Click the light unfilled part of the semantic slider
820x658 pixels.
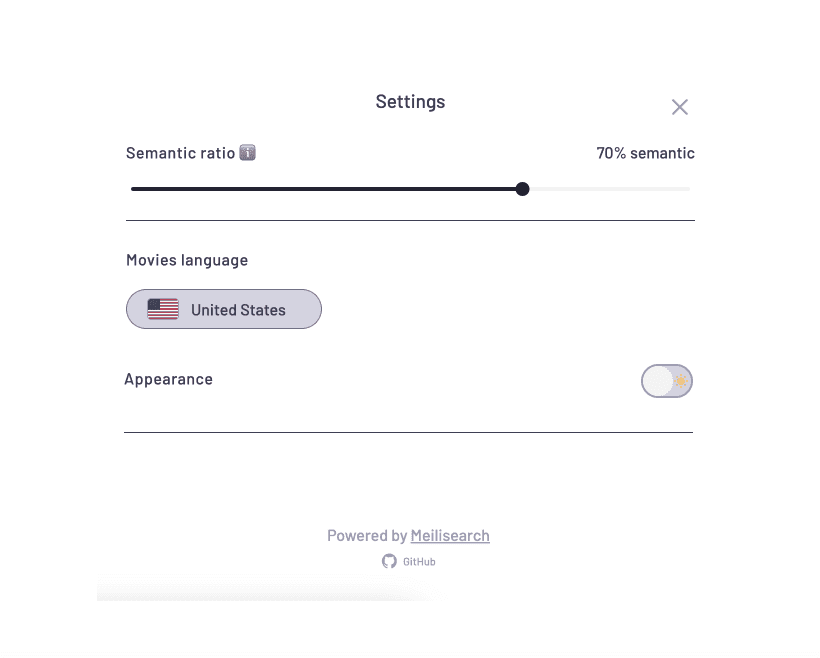[x=610, y=189]
